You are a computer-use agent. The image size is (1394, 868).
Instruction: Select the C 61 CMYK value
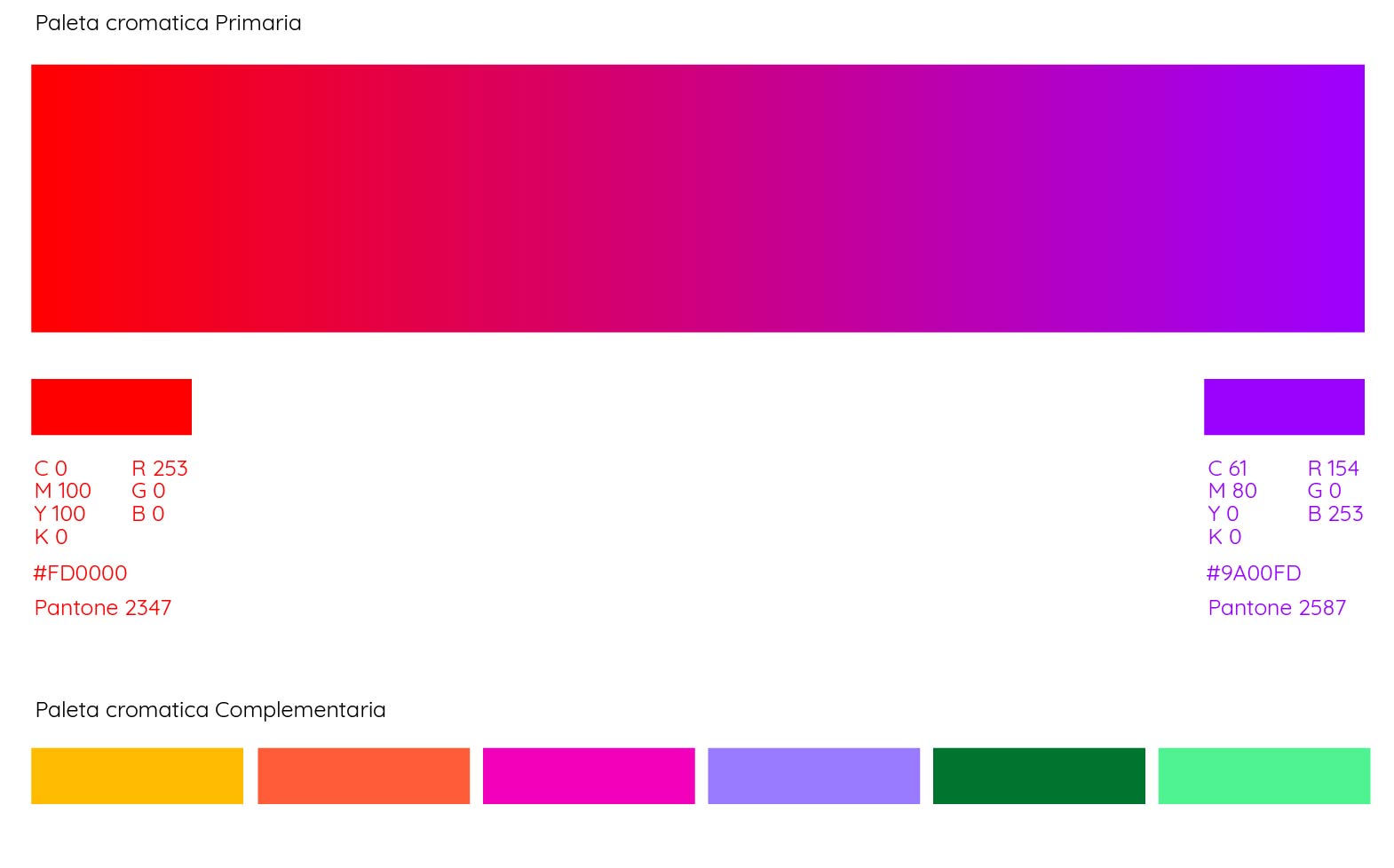coord(1227,469)
